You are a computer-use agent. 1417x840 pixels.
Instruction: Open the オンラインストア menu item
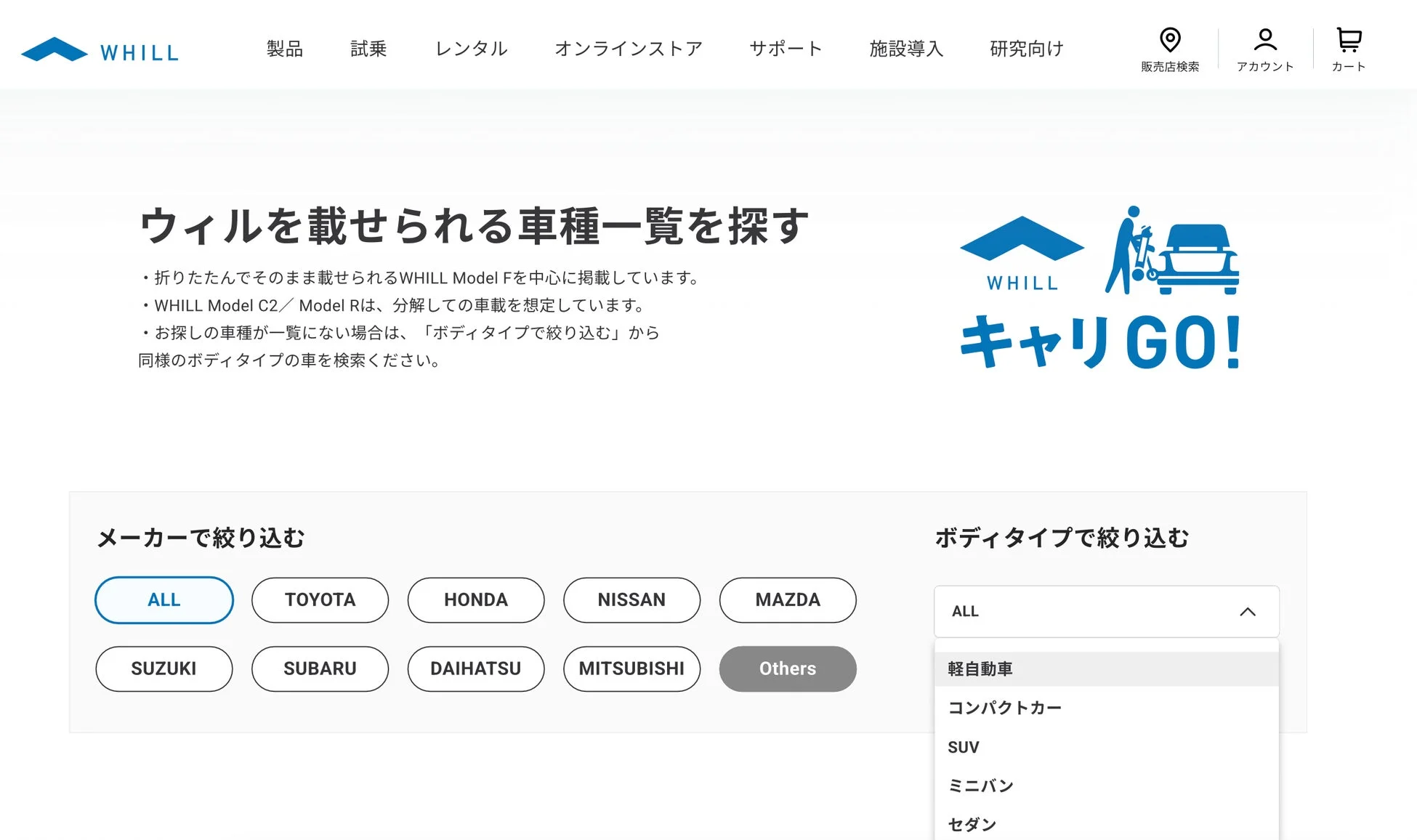tap(629, 49)
